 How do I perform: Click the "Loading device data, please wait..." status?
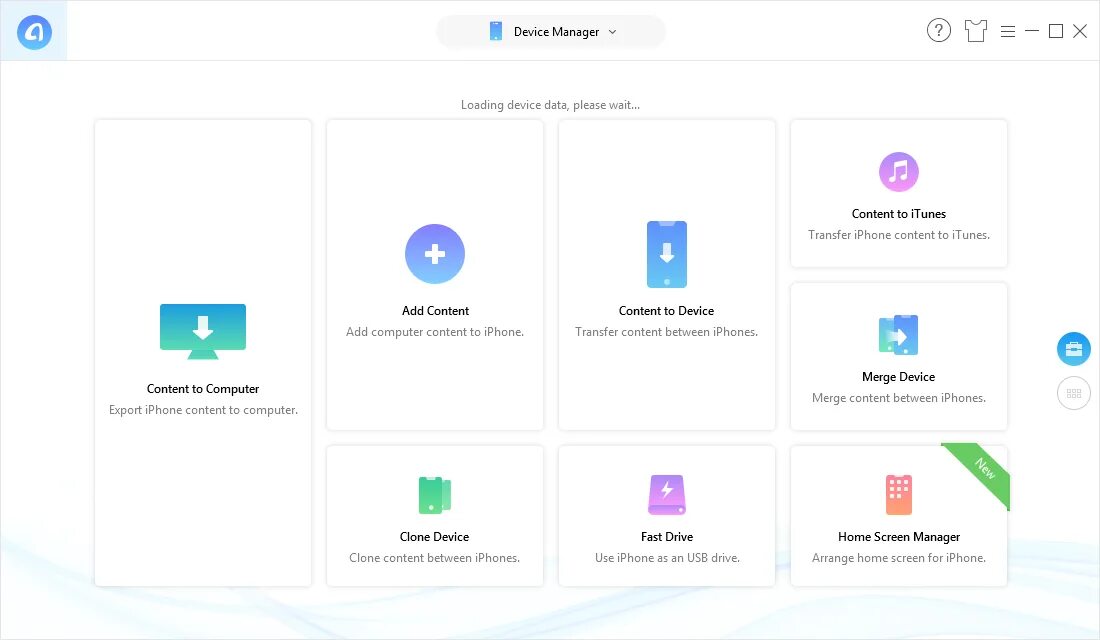coord(550,105)
